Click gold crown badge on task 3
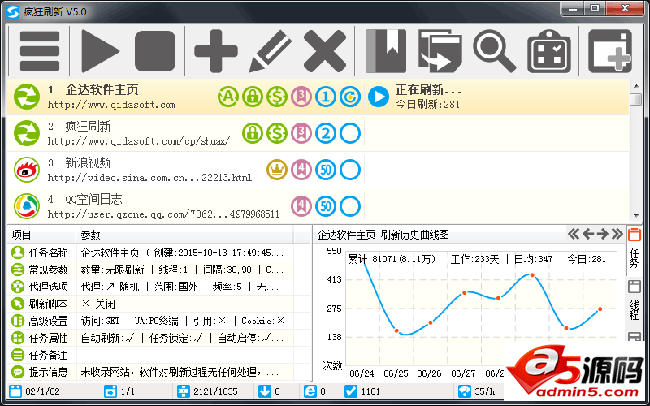 click(277, 170)
